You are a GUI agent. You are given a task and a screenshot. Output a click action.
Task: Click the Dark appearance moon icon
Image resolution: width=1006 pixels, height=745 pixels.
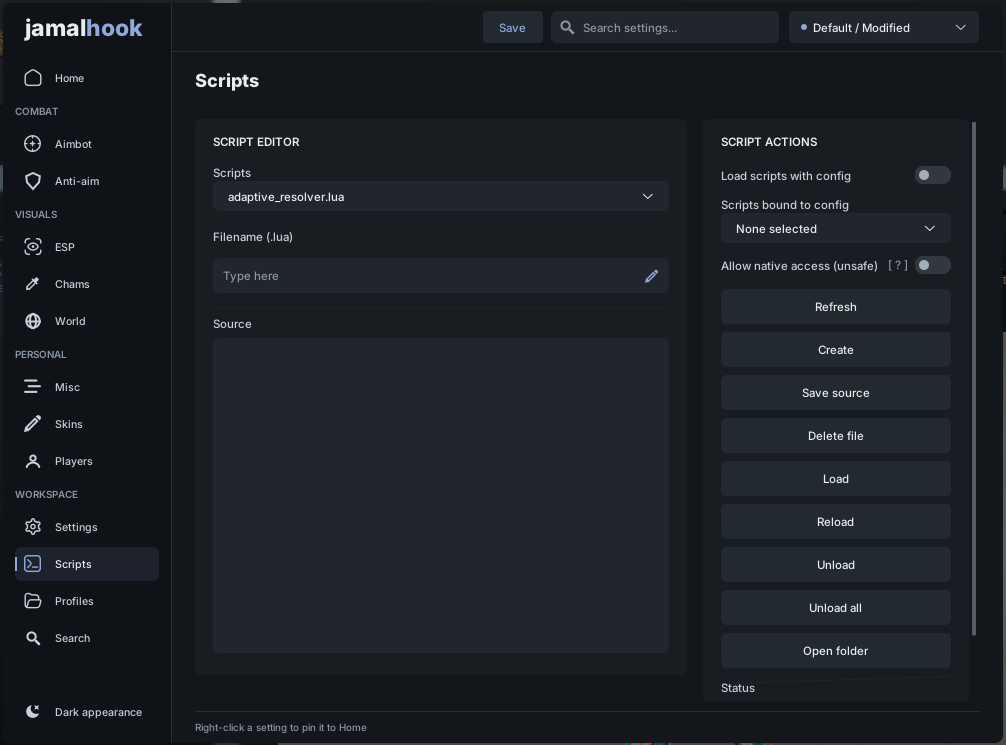click(33, 711)
